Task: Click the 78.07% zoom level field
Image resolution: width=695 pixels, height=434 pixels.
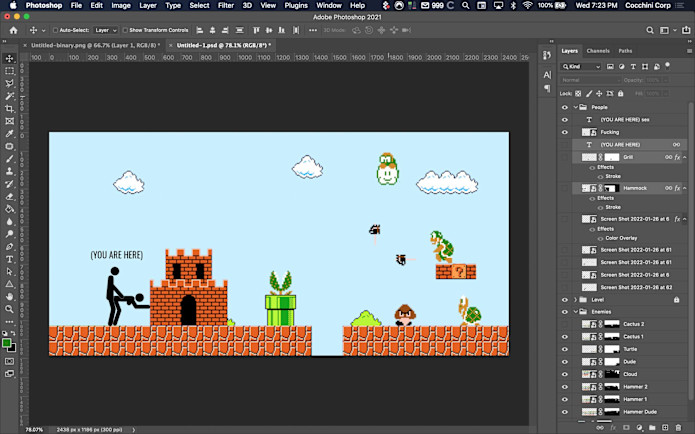Action: [x=34, y=430]
